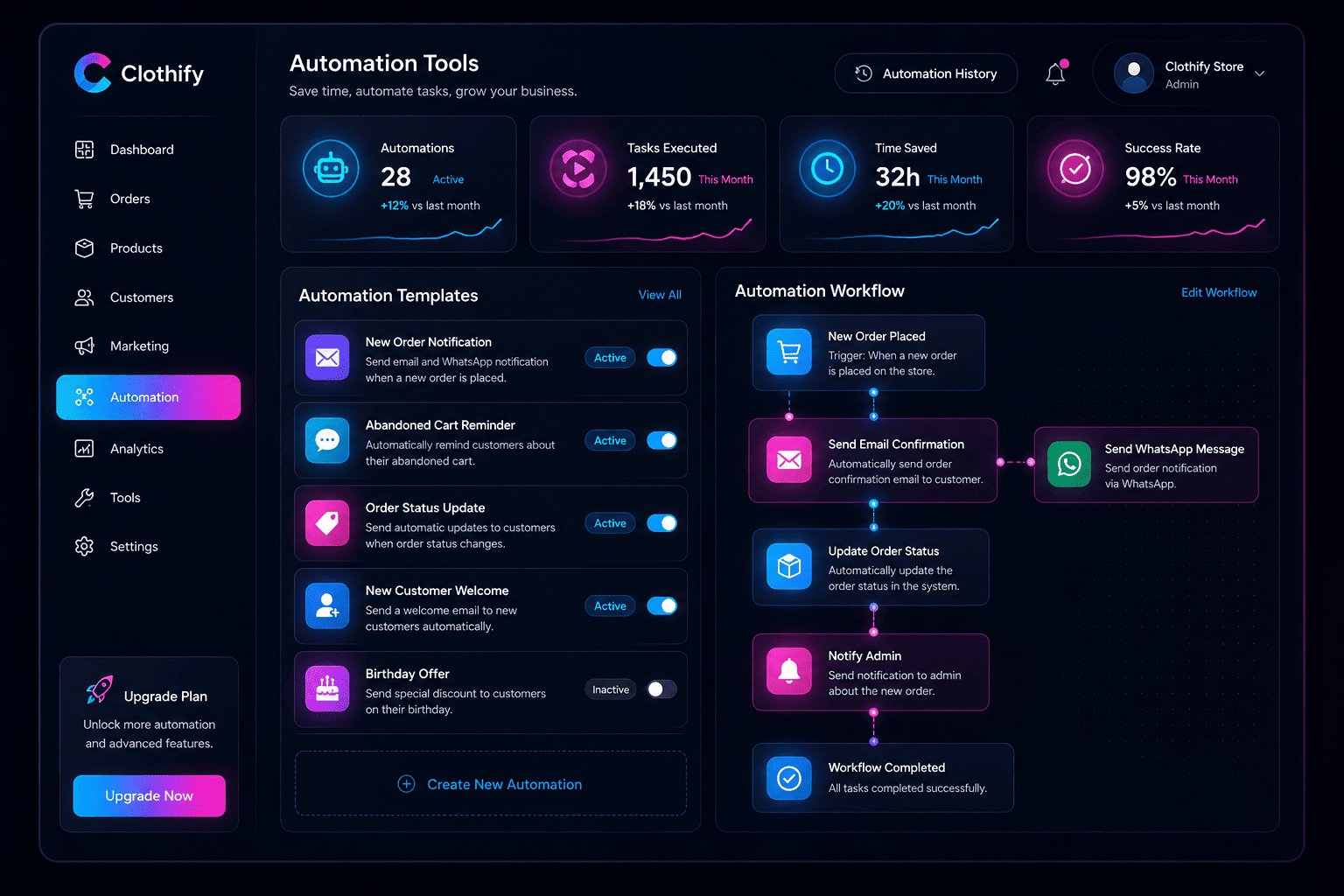1344x896 pixels.
Task: Open the Automation History button
Action: click(x=926, y=73)
